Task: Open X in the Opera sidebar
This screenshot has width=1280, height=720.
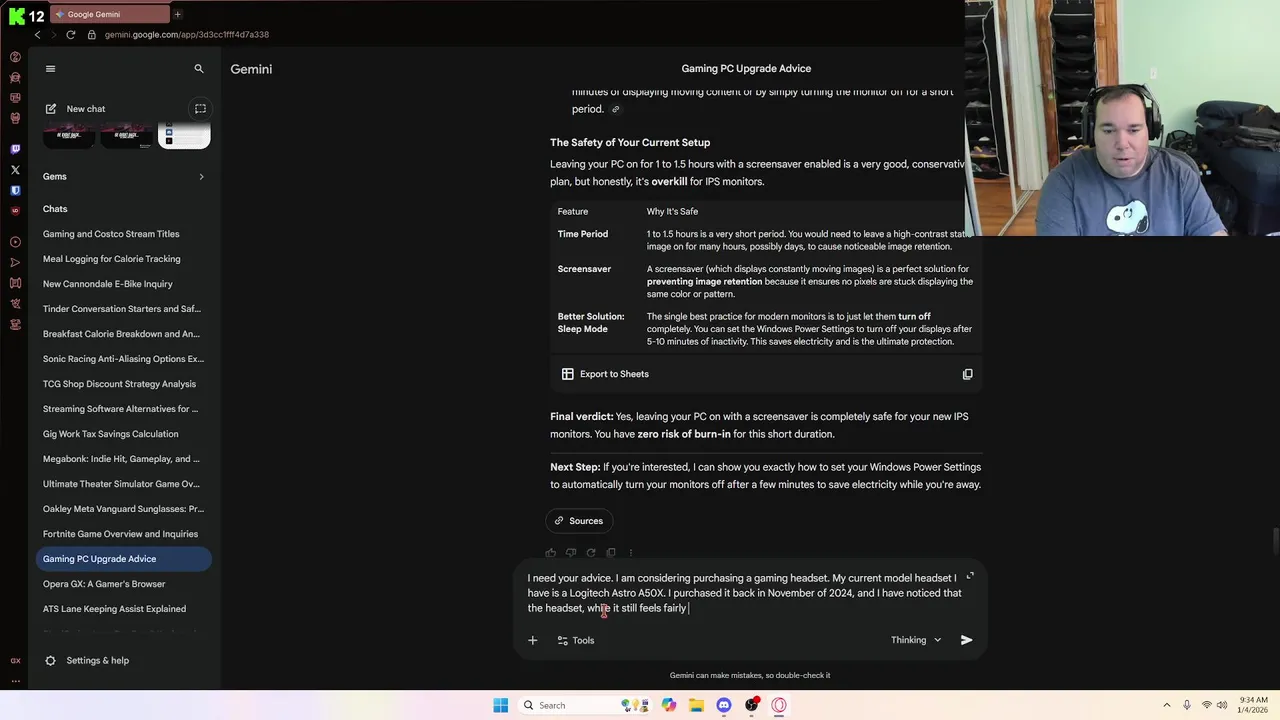Action: (15, 170)
